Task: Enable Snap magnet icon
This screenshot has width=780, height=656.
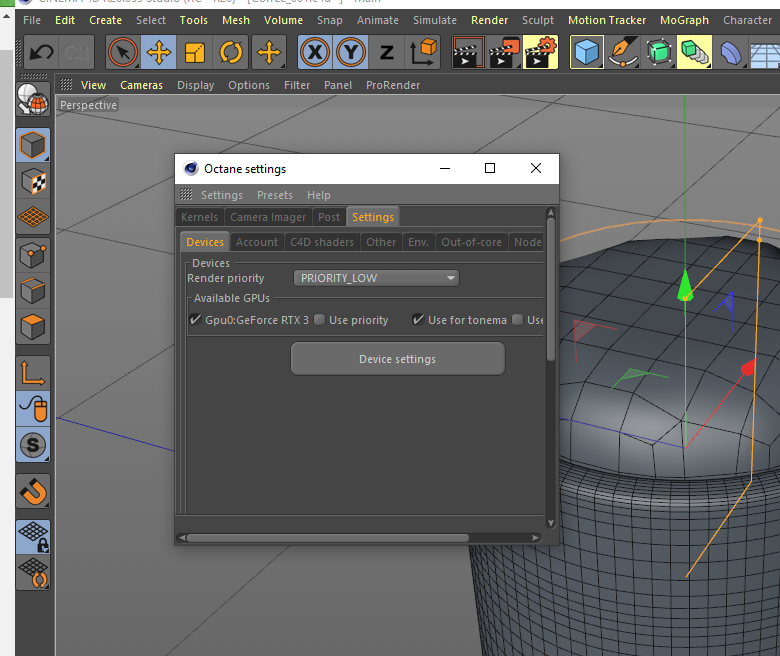Action: coord(33,491)
